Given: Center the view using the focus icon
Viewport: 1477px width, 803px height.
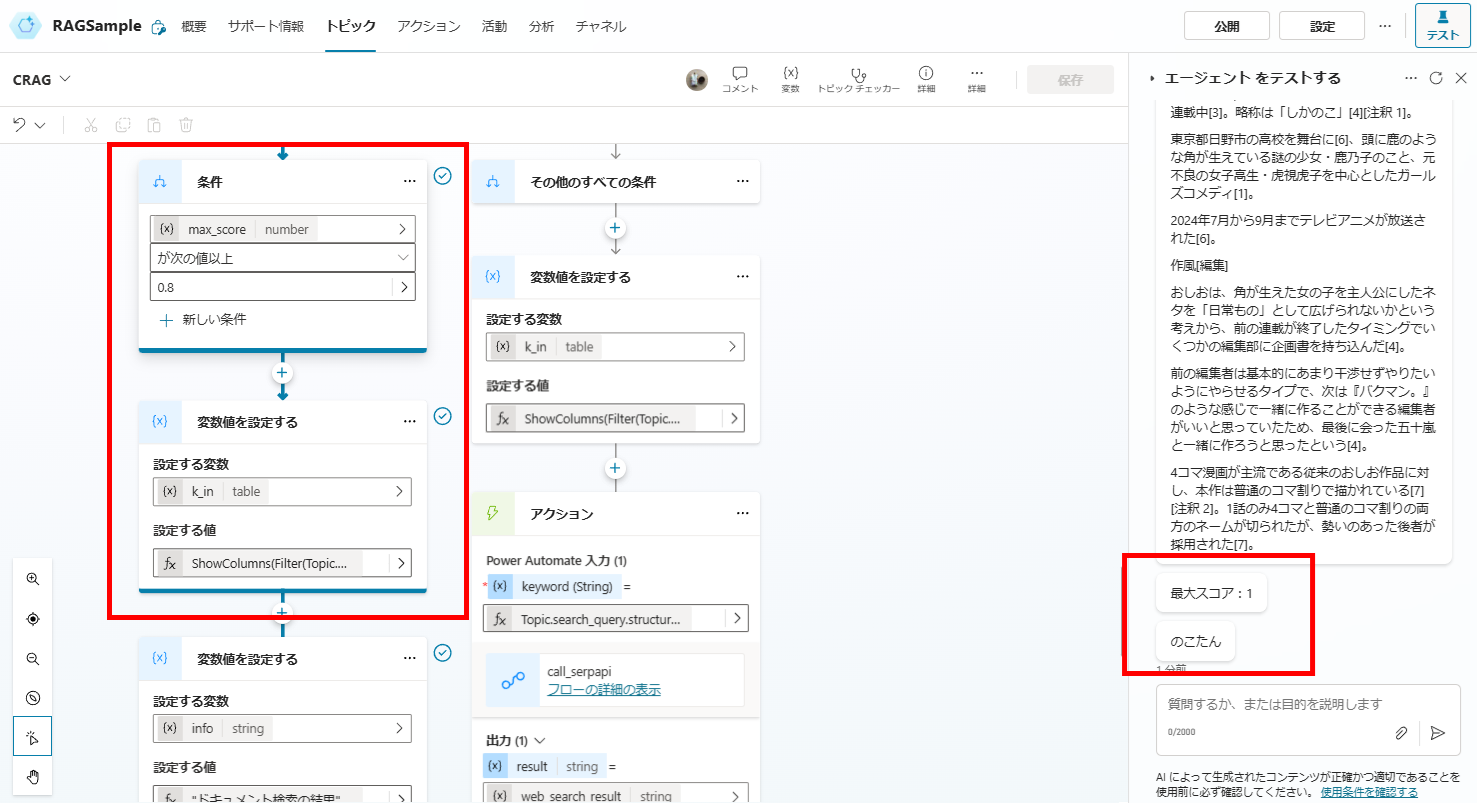Looking at the screenshot, I should tap(33, 618).
